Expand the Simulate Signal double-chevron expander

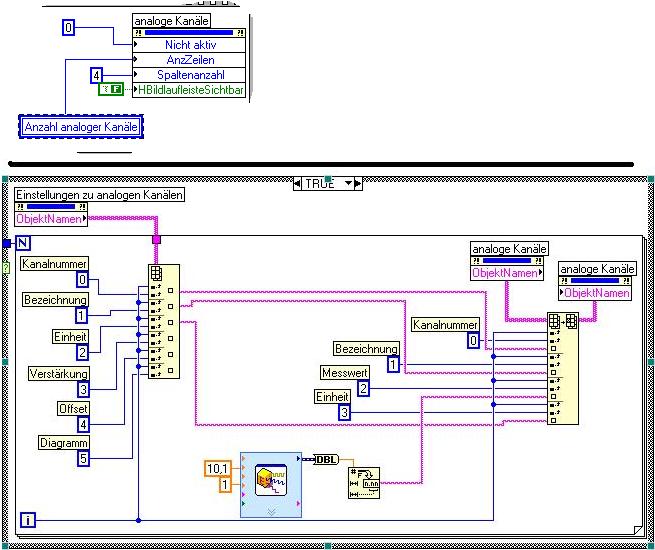(x=271, y=511)
